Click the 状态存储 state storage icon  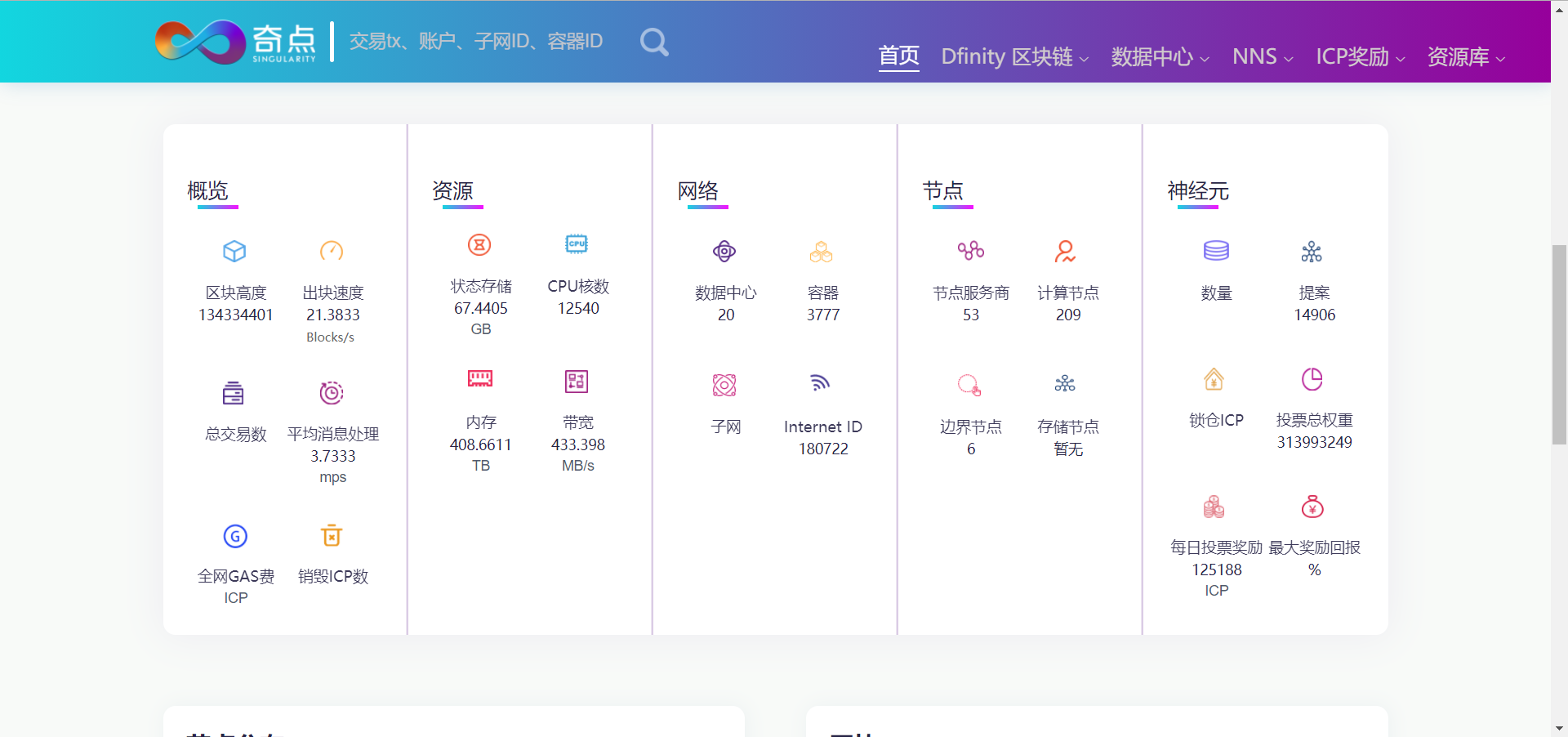pos(480,244)
